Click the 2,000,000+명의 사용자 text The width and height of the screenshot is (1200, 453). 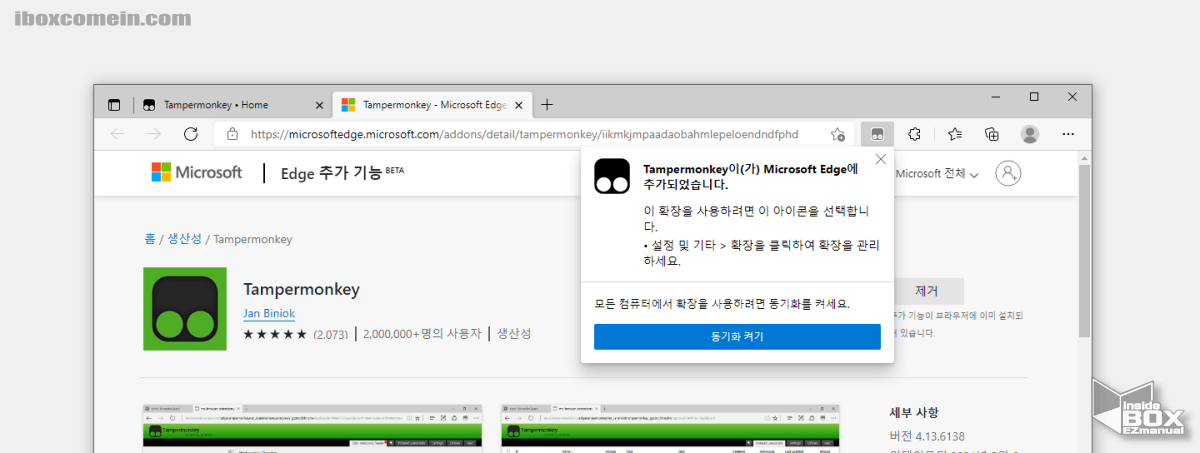pyautogui.click(x=422, y=333)
